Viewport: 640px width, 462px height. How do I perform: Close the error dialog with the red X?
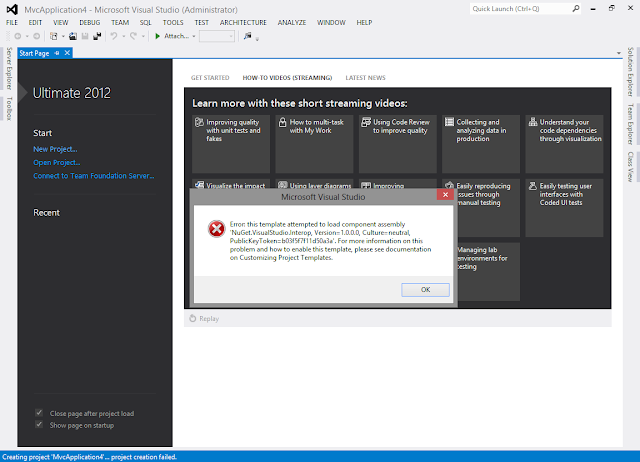445,195
